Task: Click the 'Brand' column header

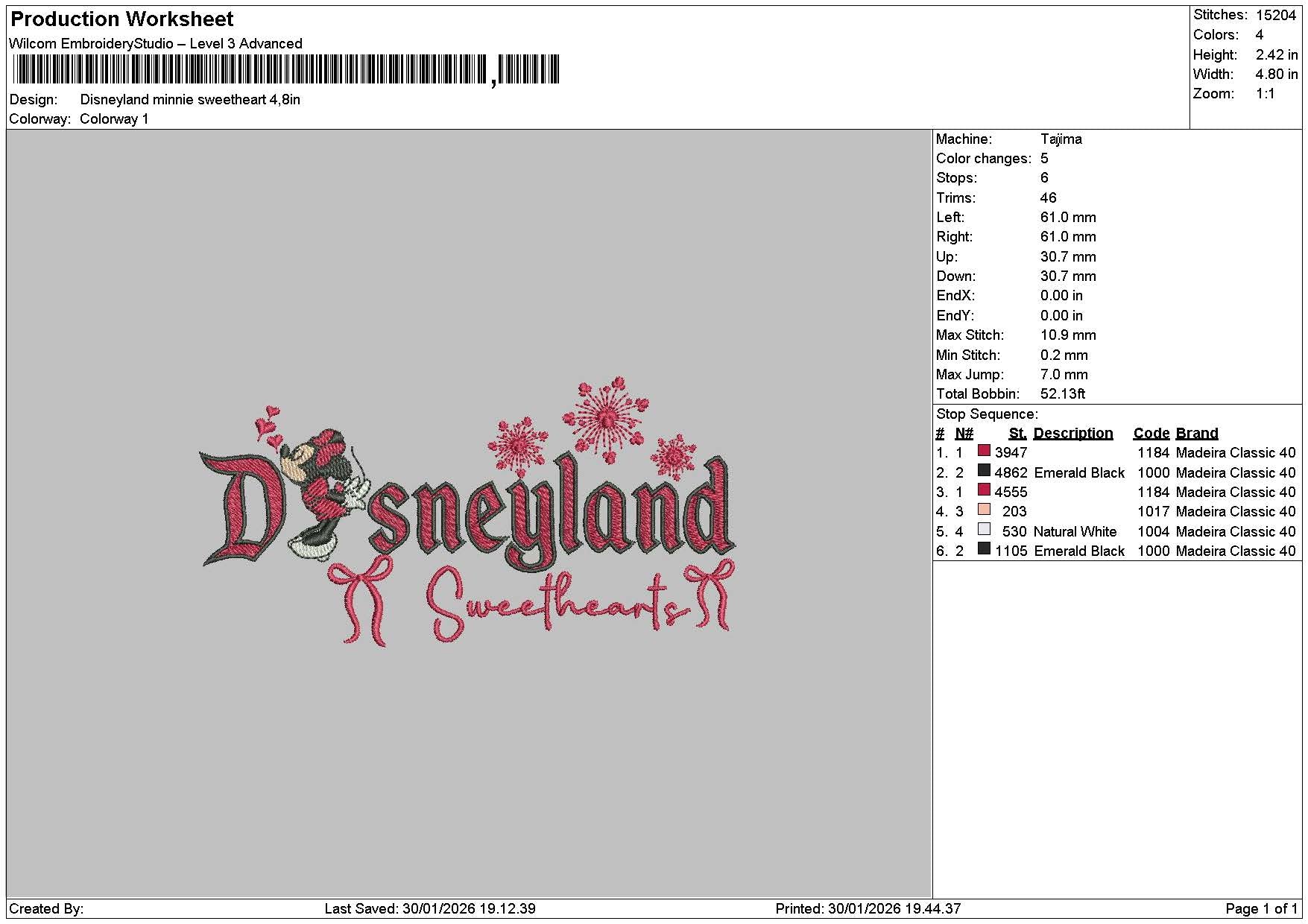Action: tap(1197, 434)
